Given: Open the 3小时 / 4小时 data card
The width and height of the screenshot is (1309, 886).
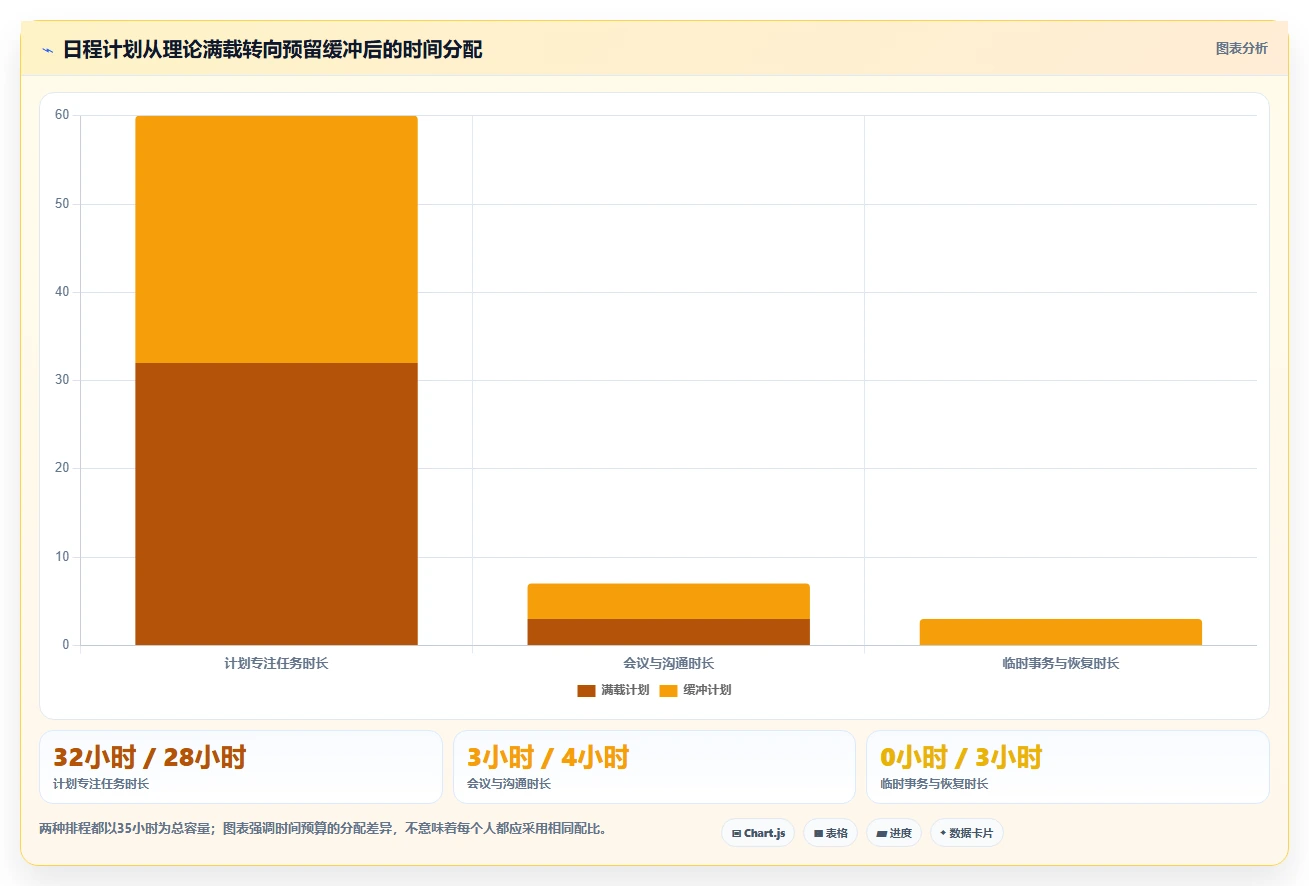Looking at the screenshot, I should click(654, 767).
